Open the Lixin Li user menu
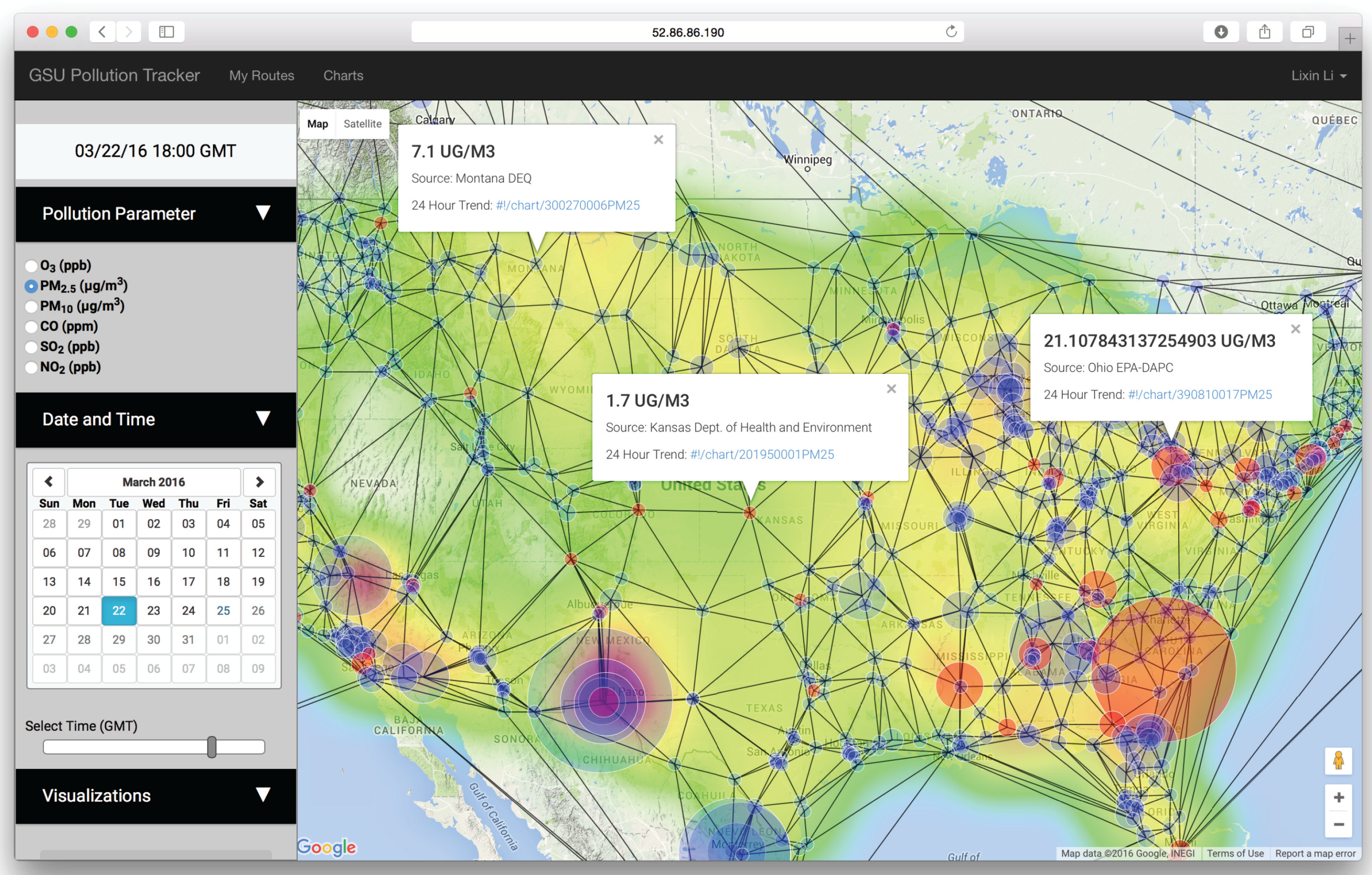The width and height of the screenshot is (1372, 875). 1318,76
